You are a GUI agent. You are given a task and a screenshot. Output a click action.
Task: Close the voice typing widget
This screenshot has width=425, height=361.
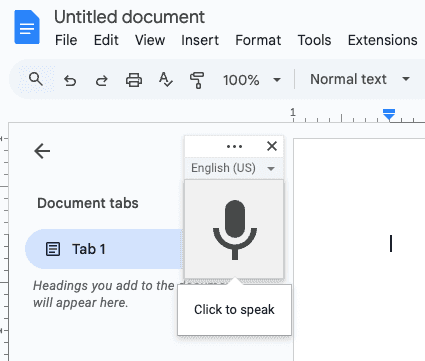(x=272, y=146)
